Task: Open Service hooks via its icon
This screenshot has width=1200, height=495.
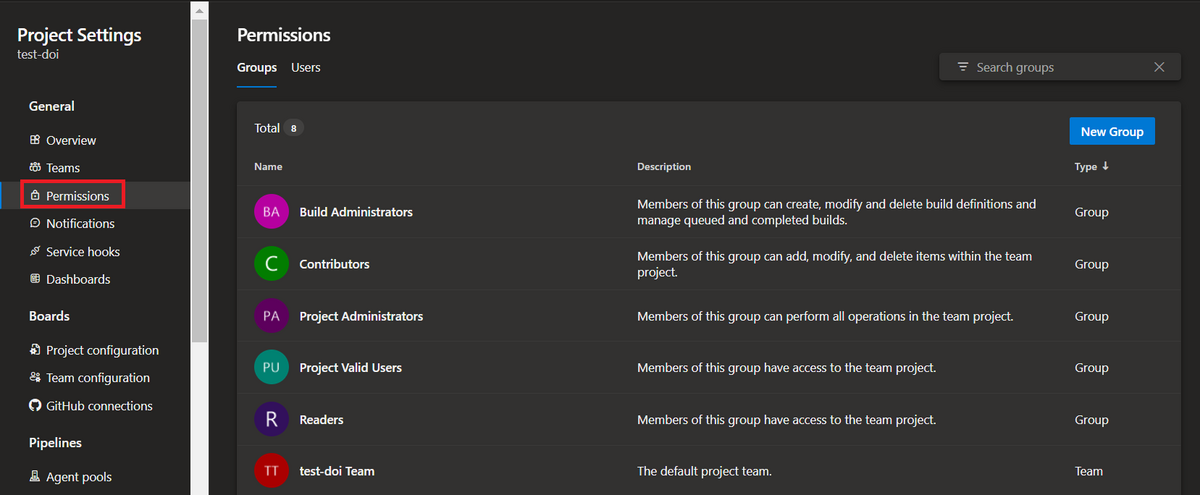Action: 35,252
